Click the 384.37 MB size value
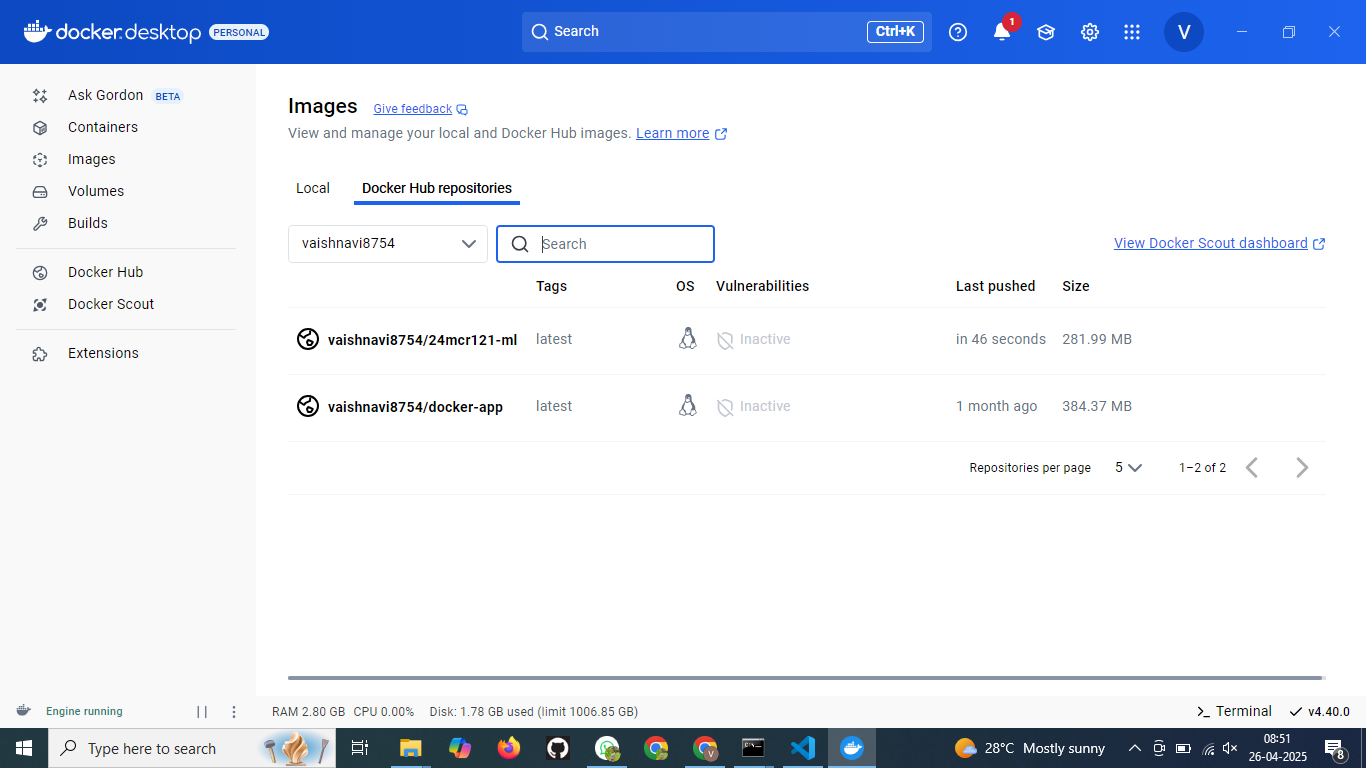 1097,407
